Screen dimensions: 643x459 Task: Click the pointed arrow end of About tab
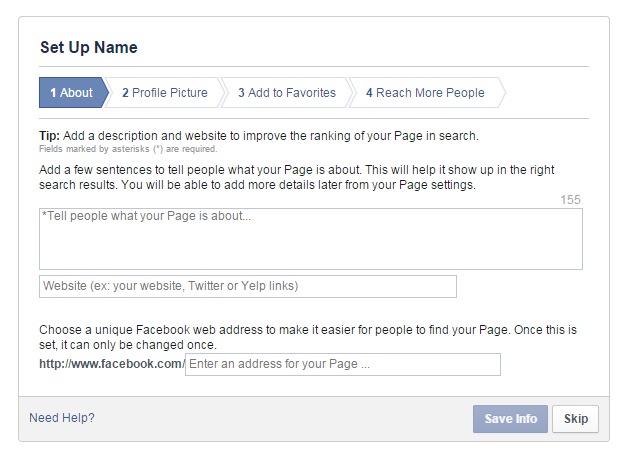(x=106, y=93)
